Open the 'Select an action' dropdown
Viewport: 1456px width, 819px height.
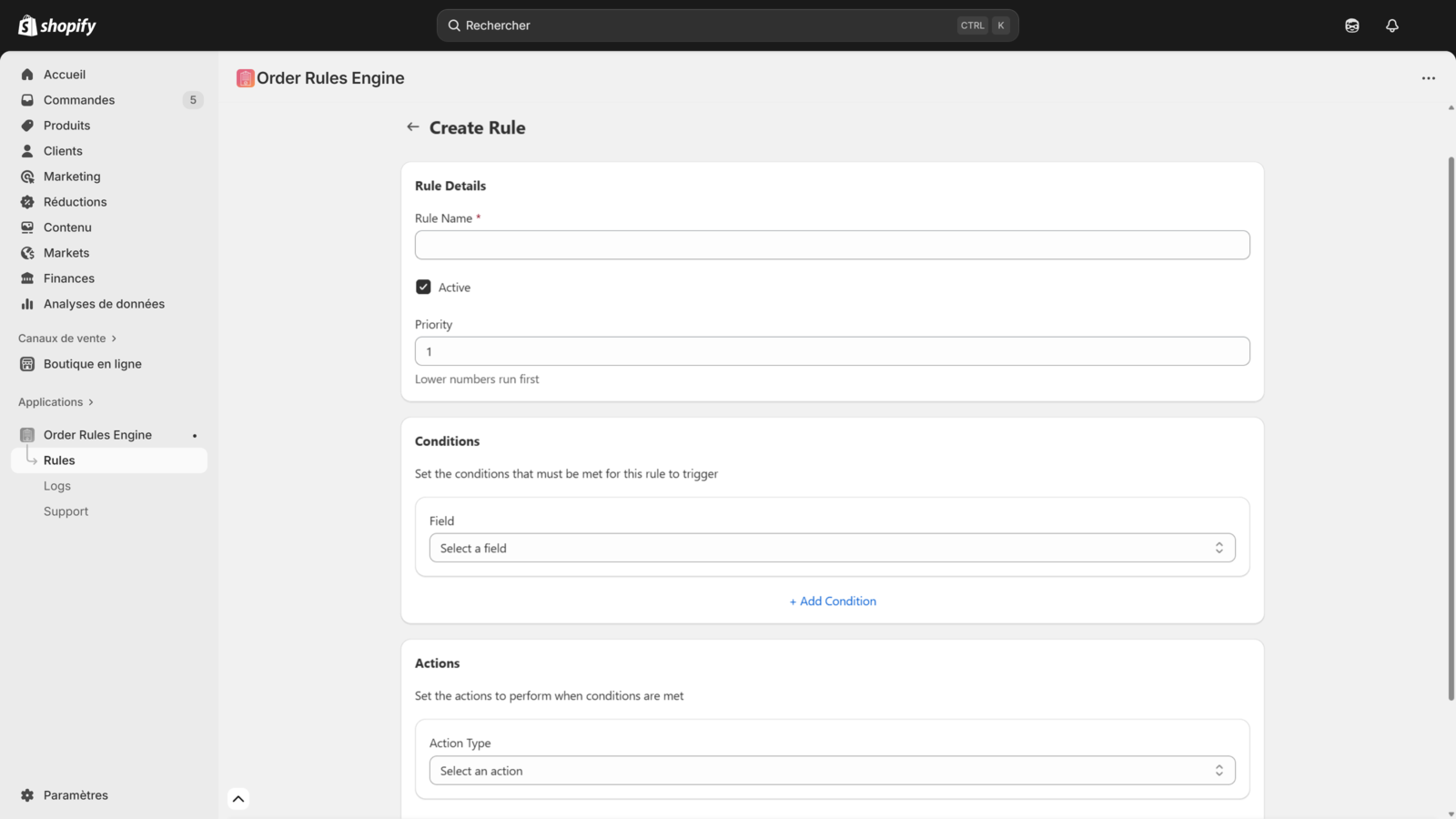click(x=831, y=770)
